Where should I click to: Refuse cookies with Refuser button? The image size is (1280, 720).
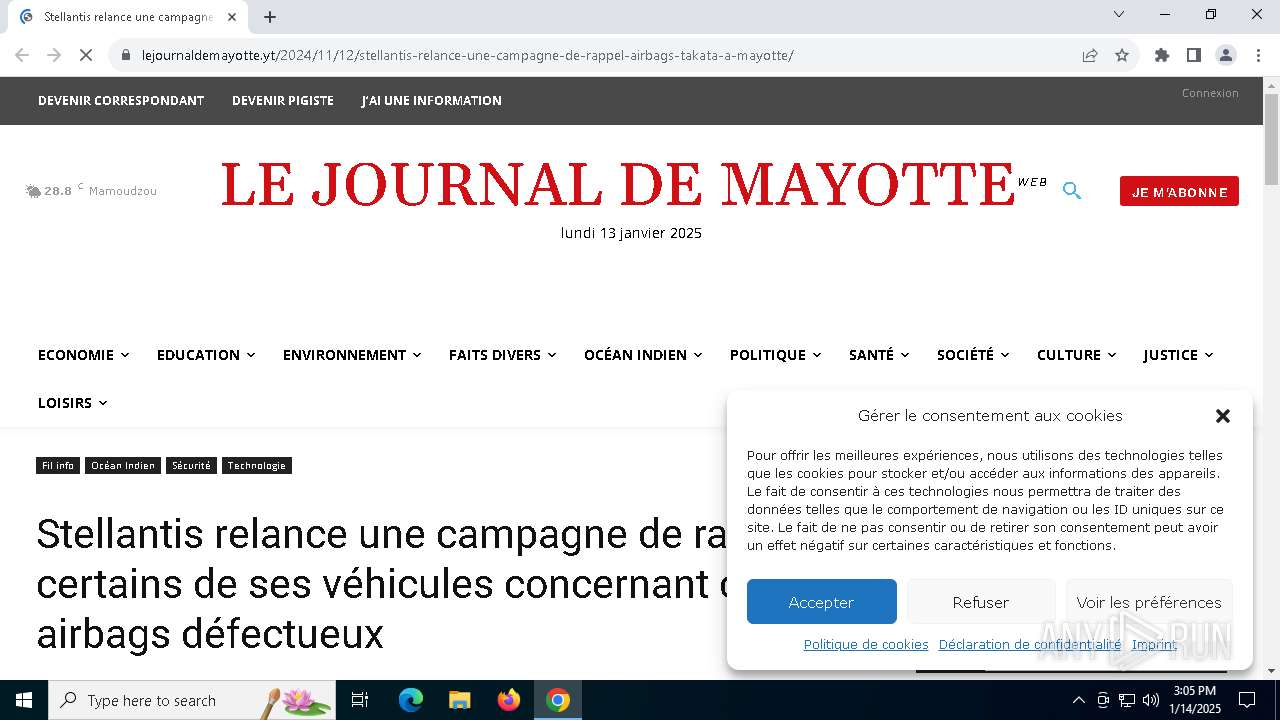980,602
